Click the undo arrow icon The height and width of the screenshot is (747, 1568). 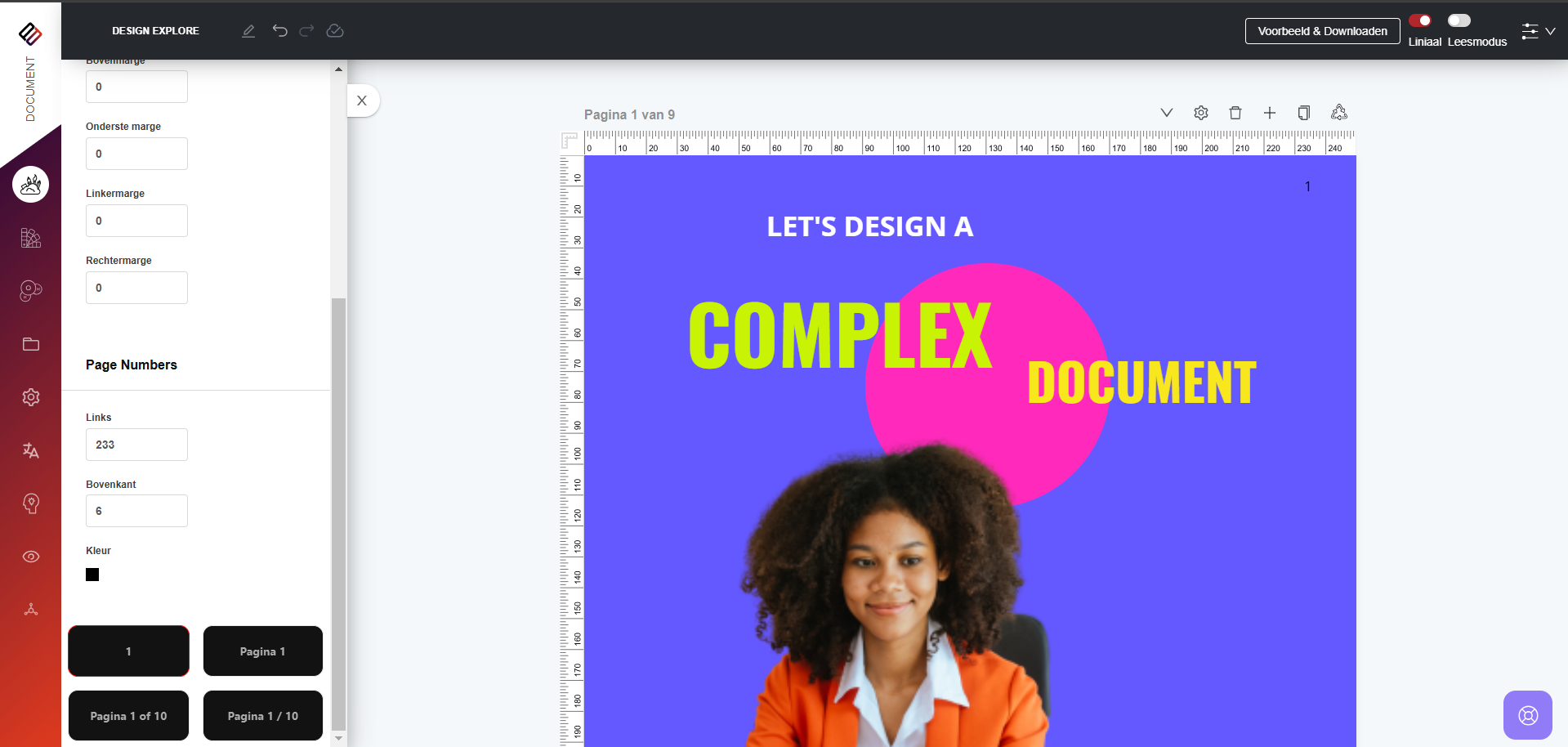280,31
